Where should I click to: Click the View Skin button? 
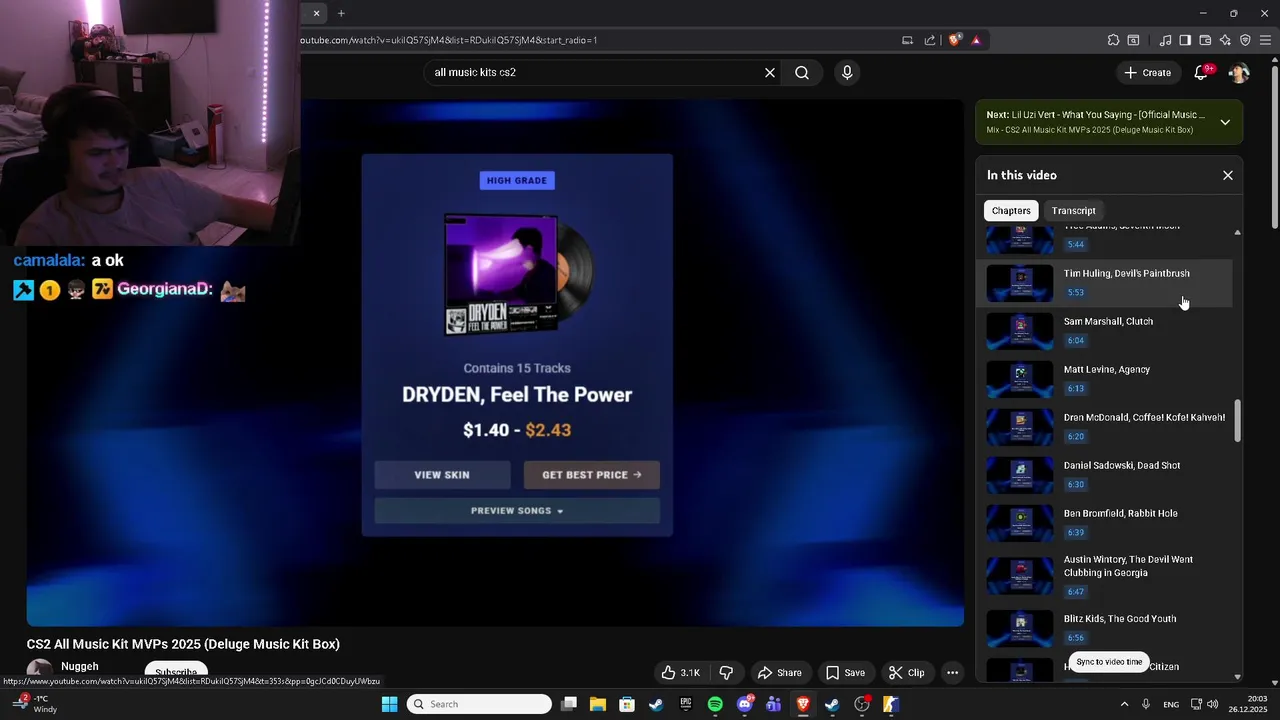(x=442, y=475)
